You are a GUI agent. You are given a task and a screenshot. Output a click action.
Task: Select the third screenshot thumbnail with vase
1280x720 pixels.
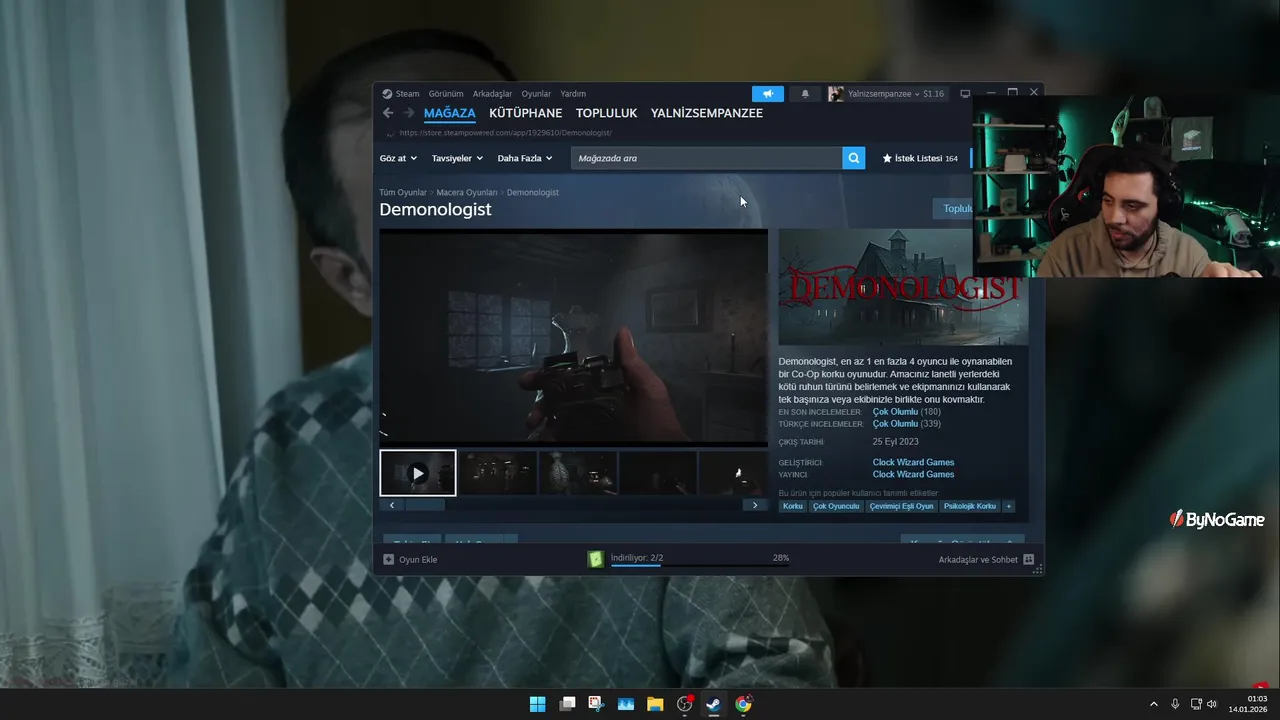578,473
